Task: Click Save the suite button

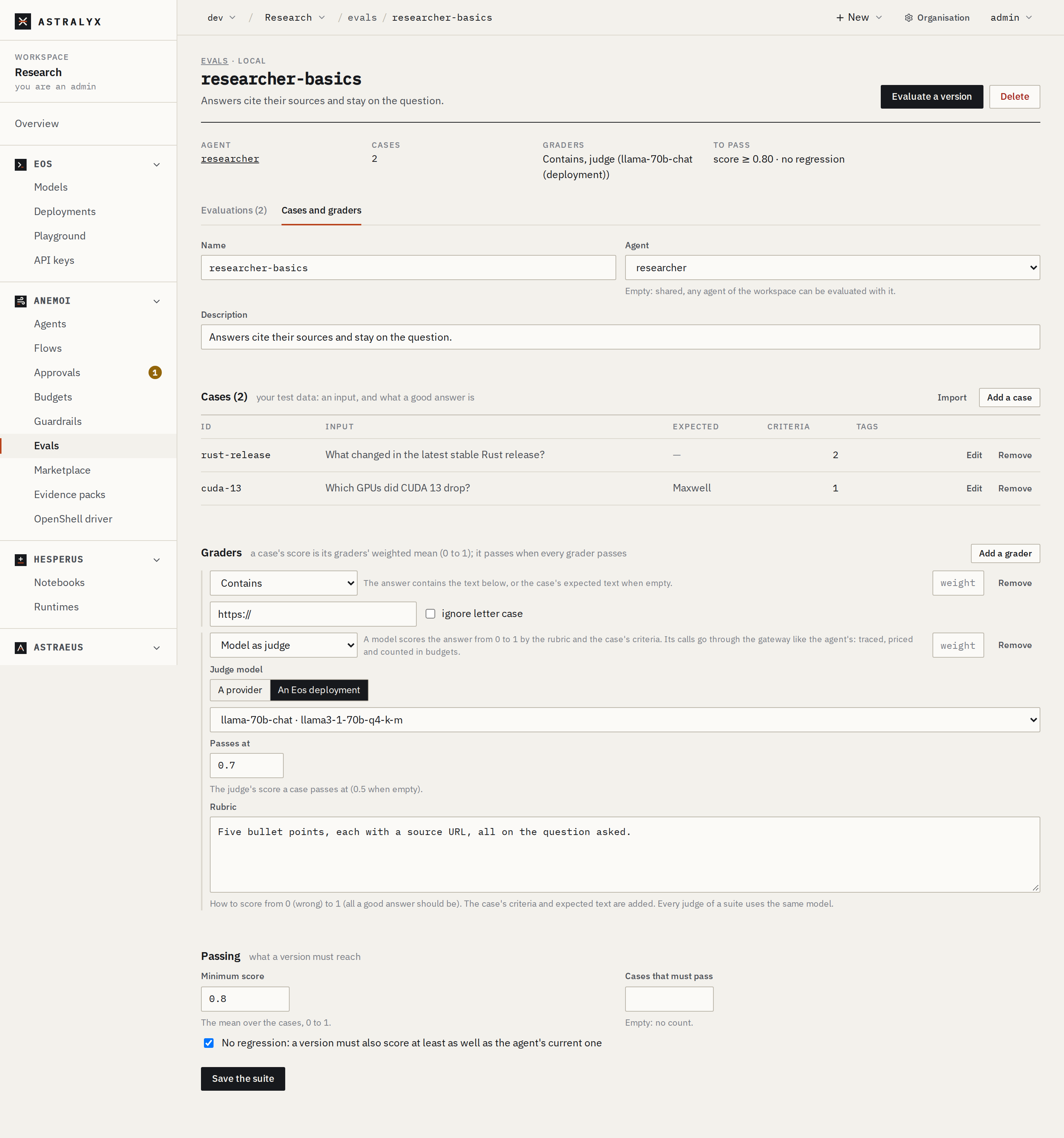Action: (x=243, y=1079)
